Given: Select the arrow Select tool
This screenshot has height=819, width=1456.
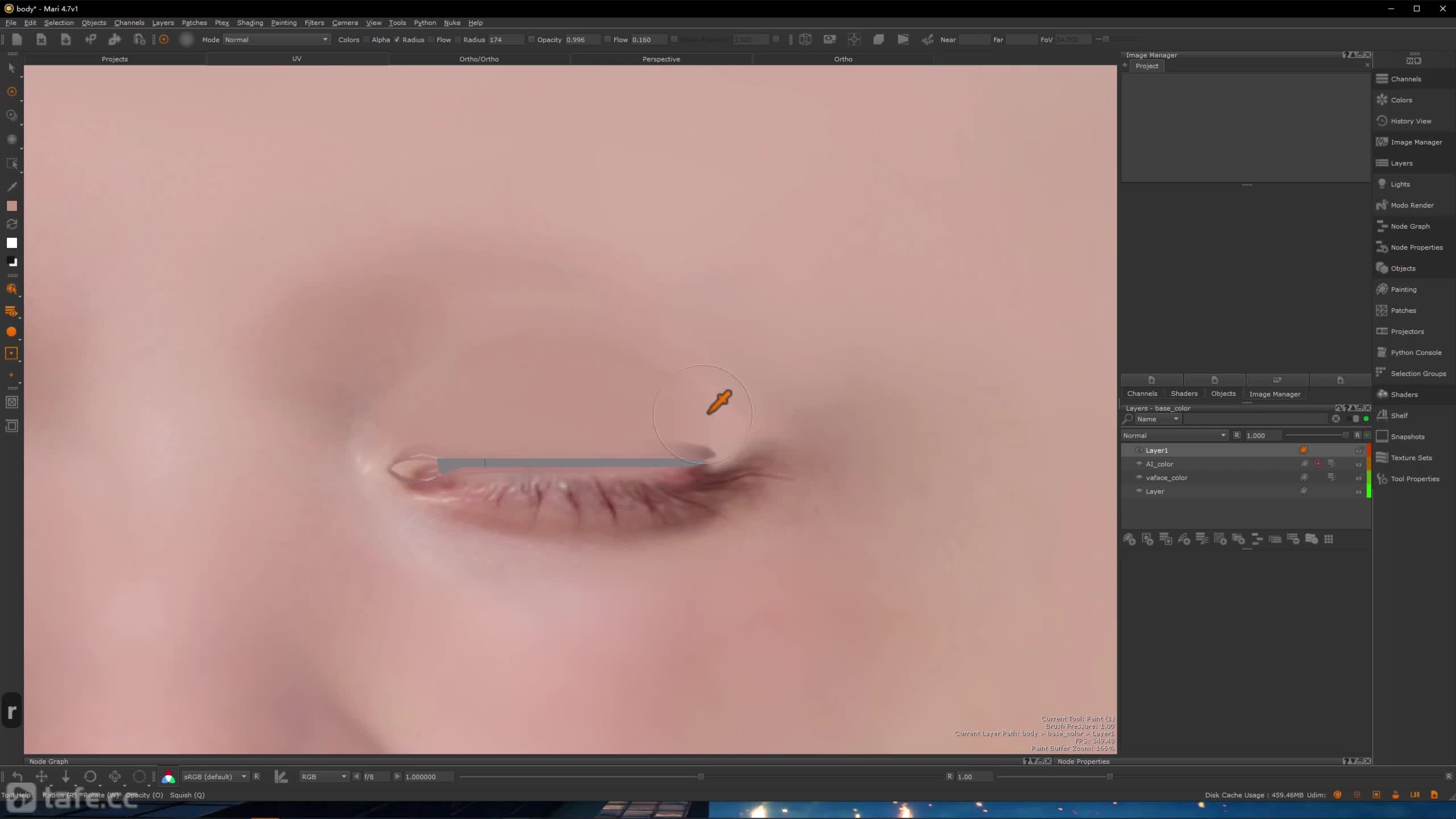Looking at the screenshot, I should coord(11,68).
